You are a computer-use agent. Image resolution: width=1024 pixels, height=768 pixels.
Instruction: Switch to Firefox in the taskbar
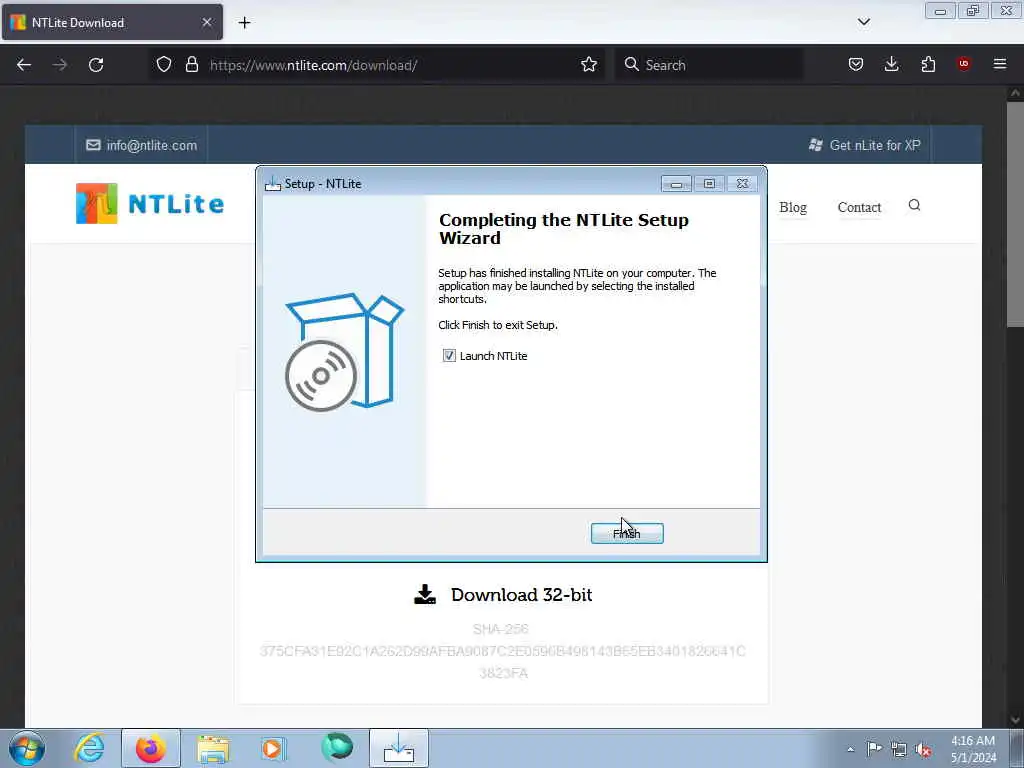(150, 748)
